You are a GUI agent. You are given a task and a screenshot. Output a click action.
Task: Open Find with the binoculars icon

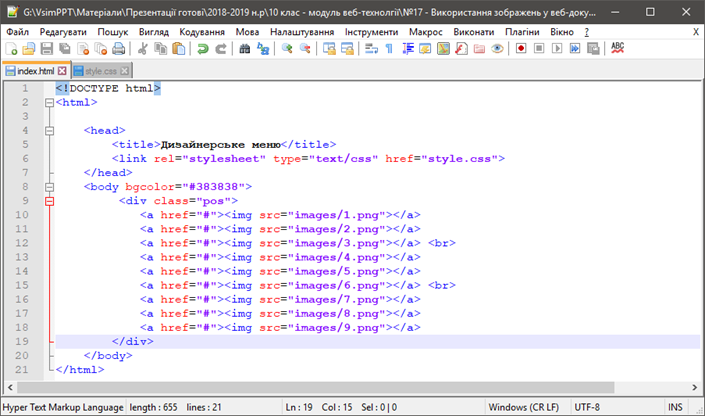tap(245, 49)
